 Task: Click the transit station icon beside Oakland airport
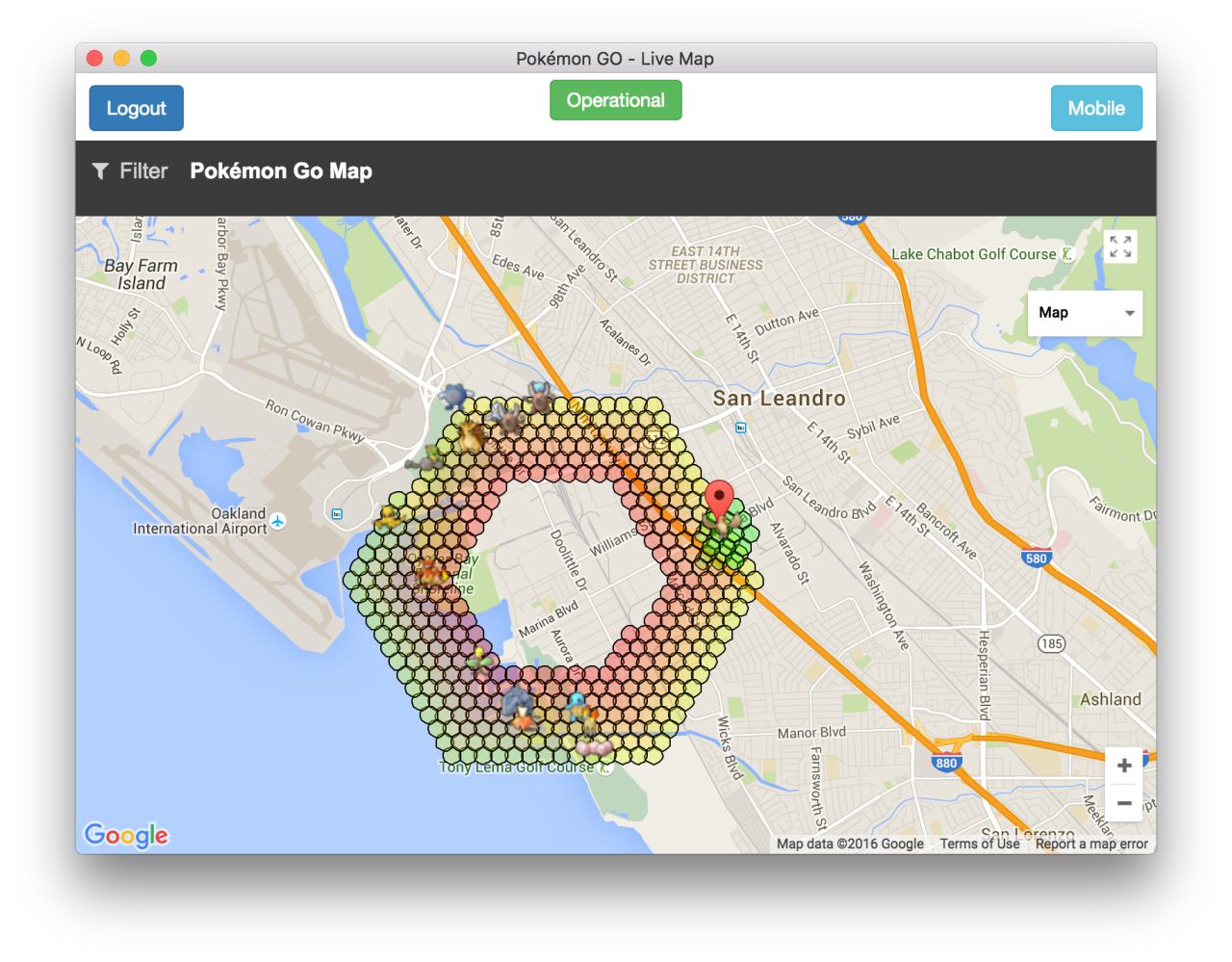click(x=337, y=513)
